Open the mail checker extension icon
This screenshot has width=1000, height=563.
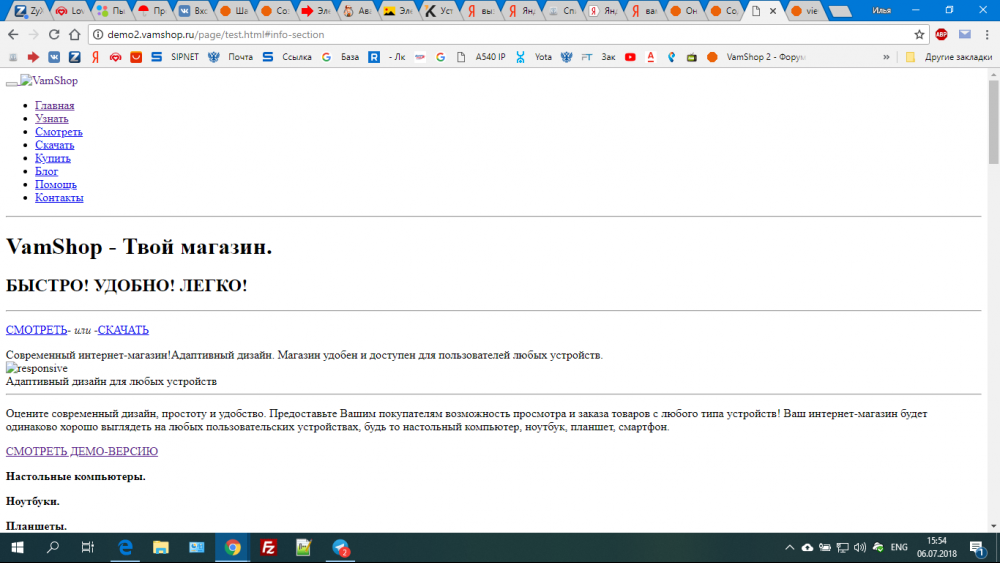[965, 34]
